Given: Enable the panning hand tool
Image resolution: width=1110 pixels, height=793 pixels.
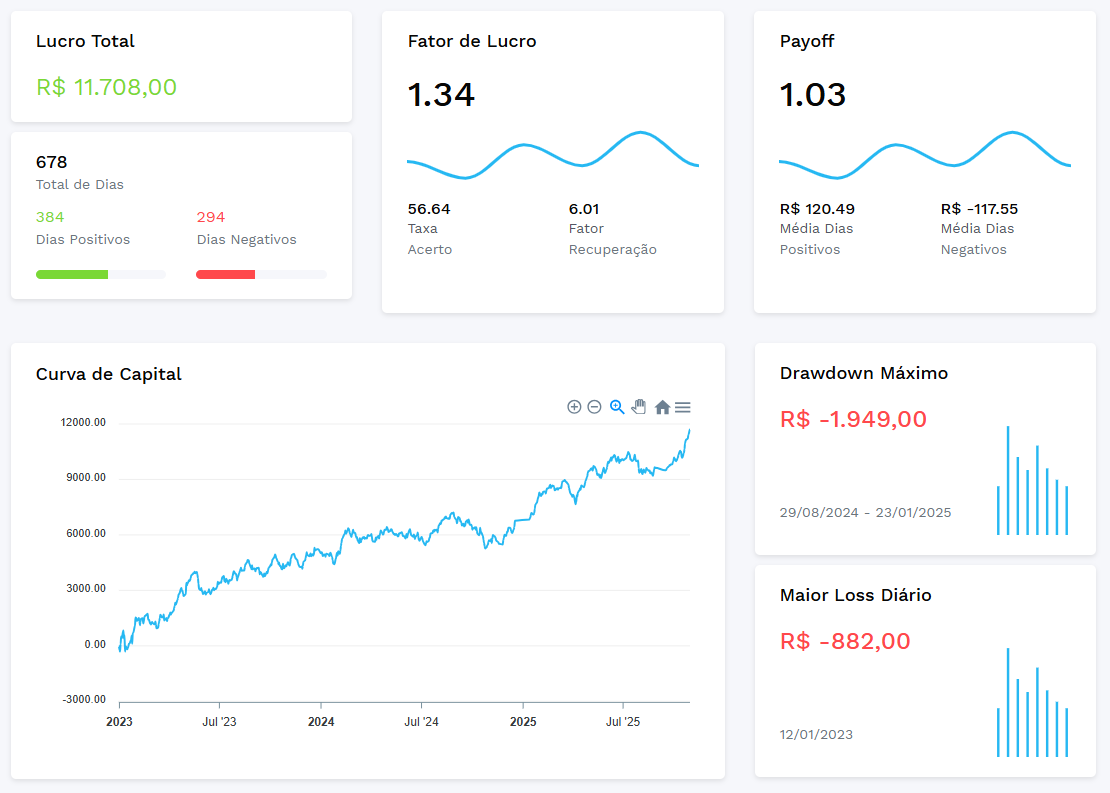Looking at the screenshot, I should click(639, 407).
